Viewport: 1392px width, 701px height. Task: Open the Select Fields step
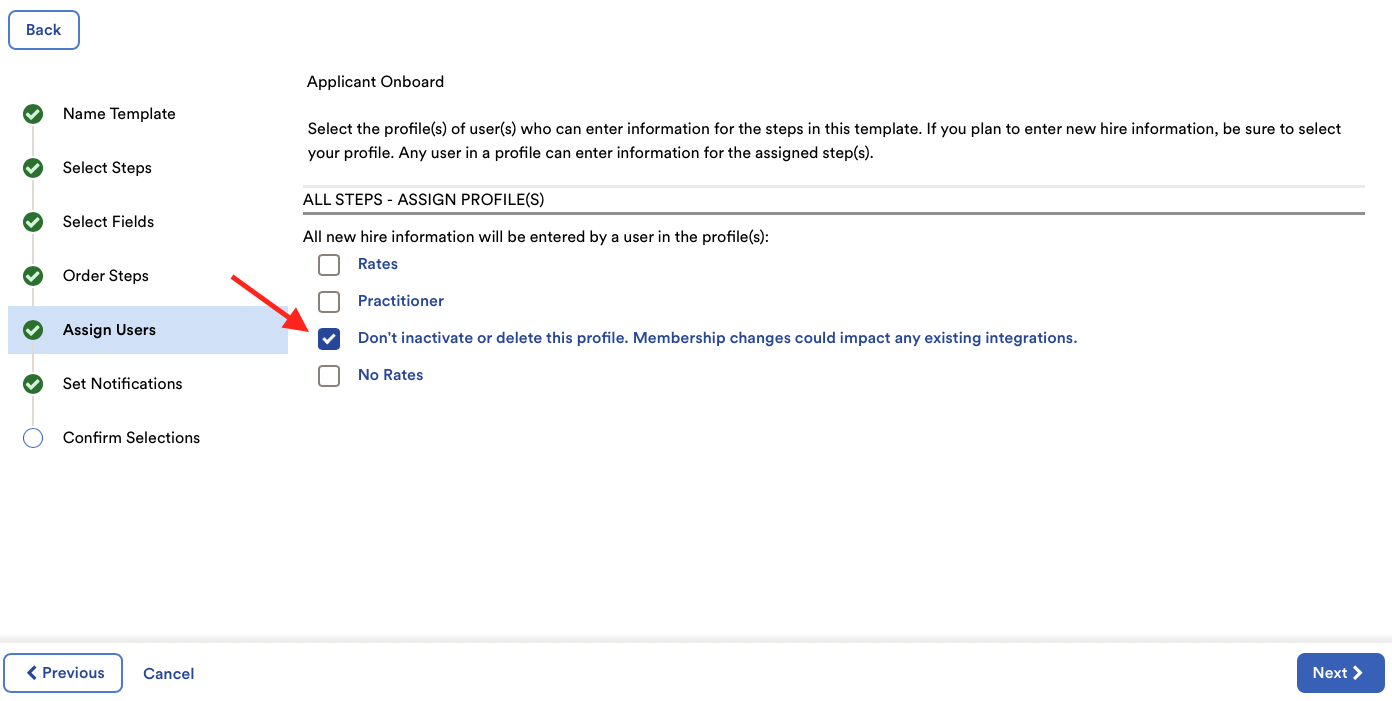pos(108,222)
